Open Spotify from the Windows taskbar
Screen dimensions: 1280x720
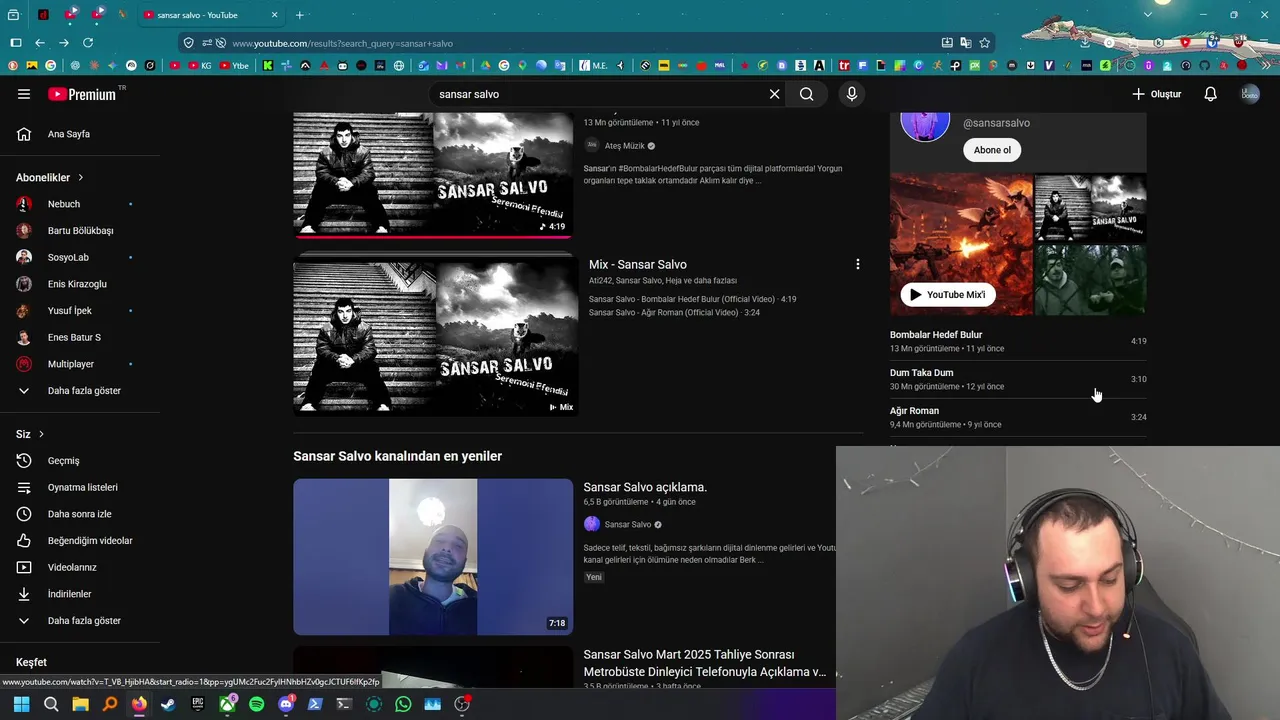tap(256, 704)
